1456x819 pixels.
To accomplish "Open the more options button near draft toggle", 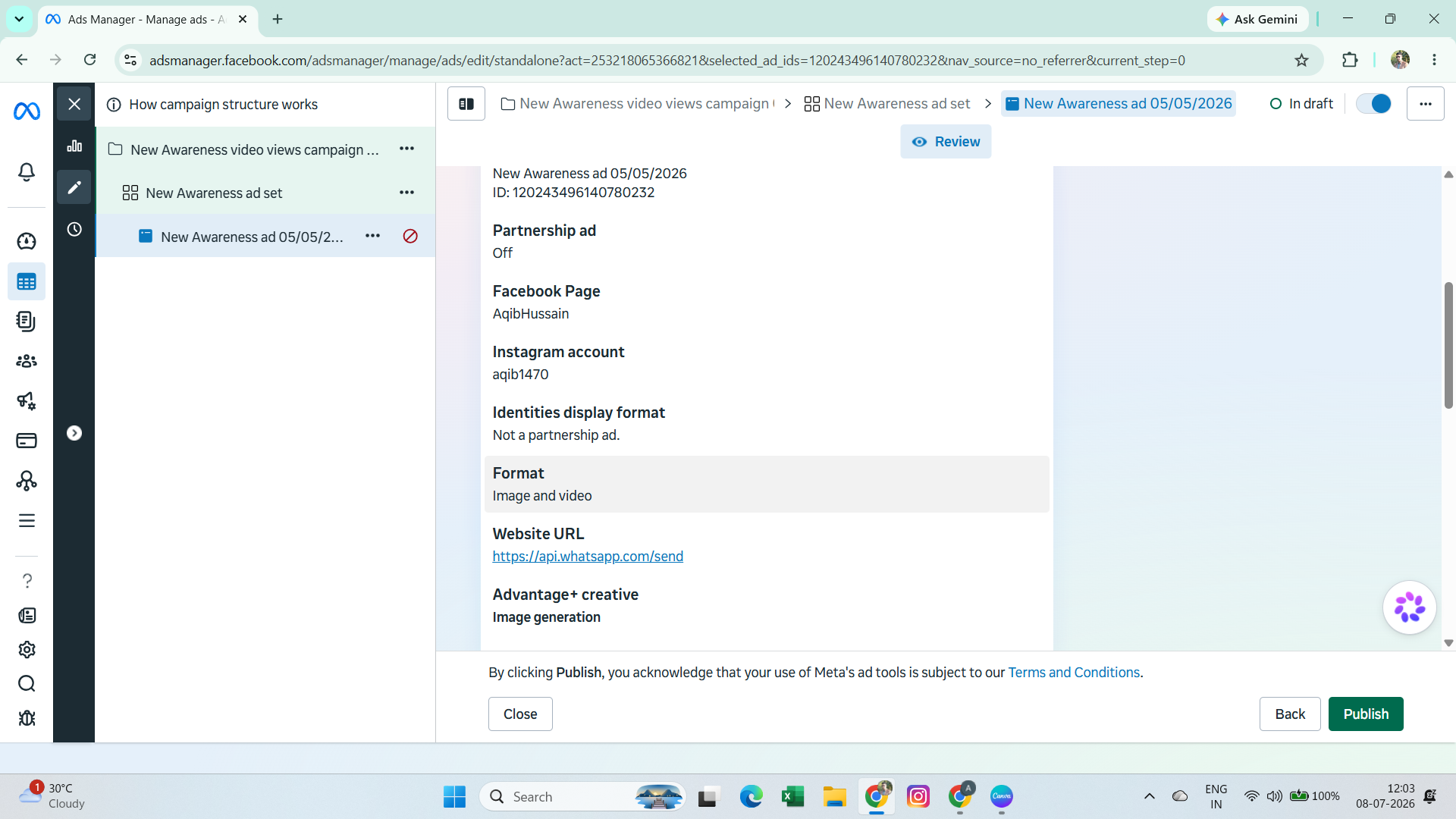I will pyautogui.click(x=1426, y=104).
